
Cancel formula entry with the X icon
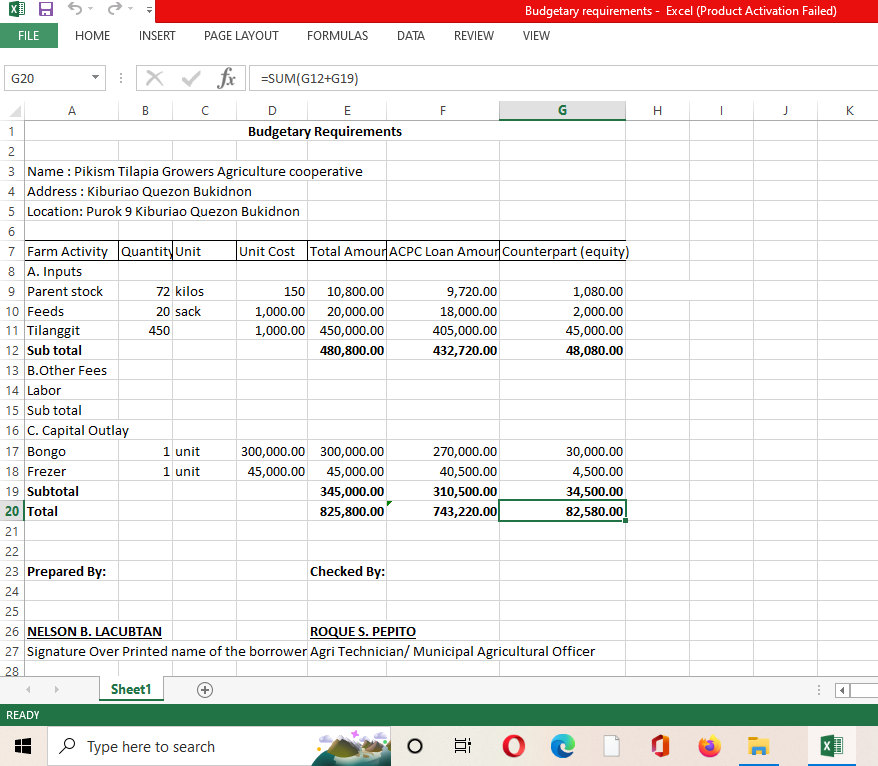(x=155, y=78)
